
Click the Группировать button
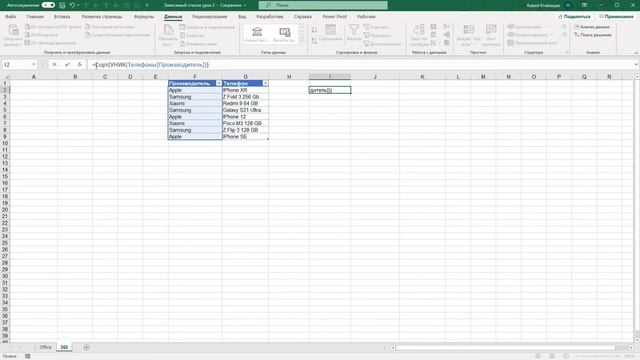tap(524, 27)
